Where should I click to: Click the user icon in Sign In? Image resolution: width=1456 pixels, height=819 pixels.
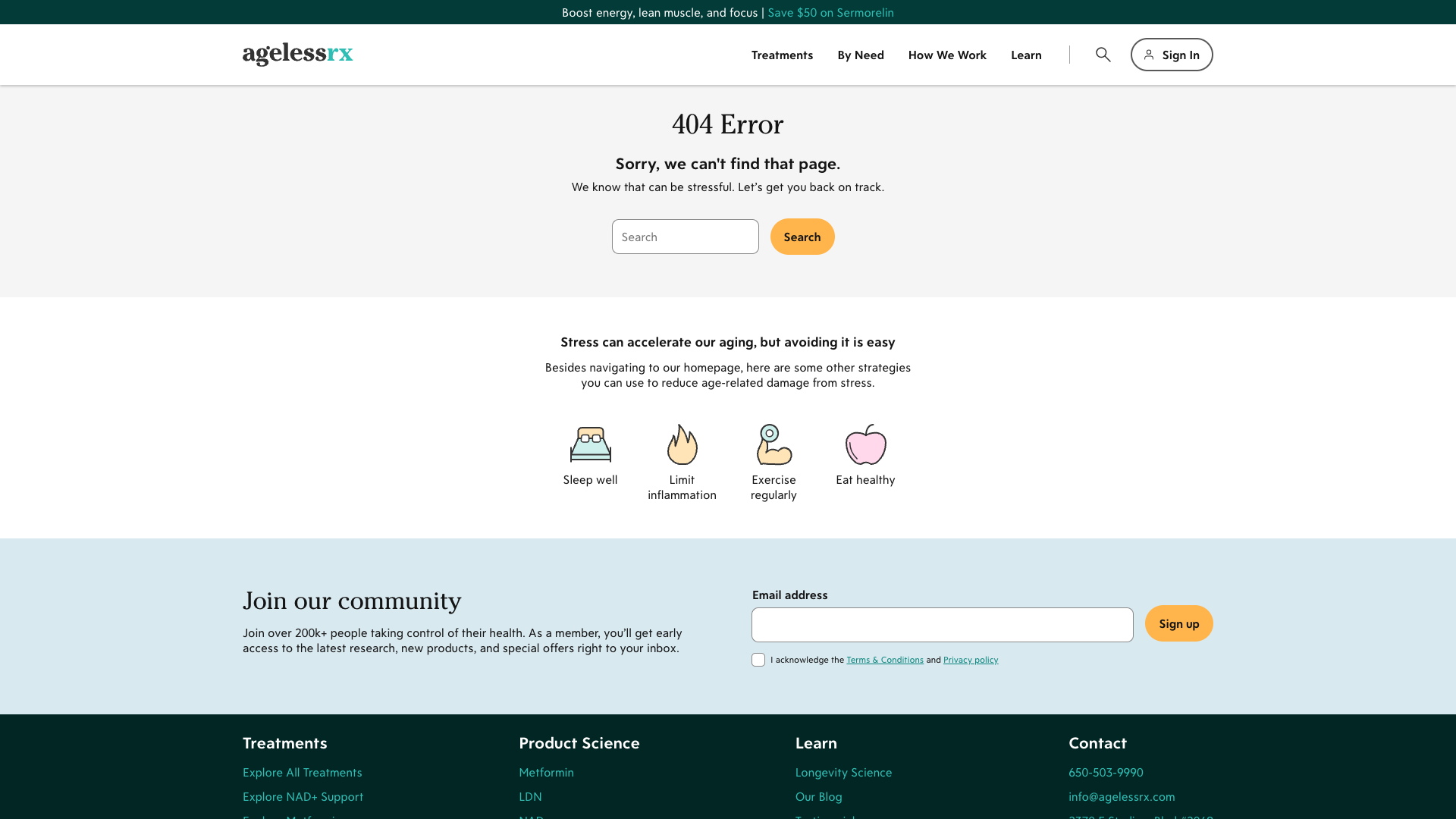1149,55
